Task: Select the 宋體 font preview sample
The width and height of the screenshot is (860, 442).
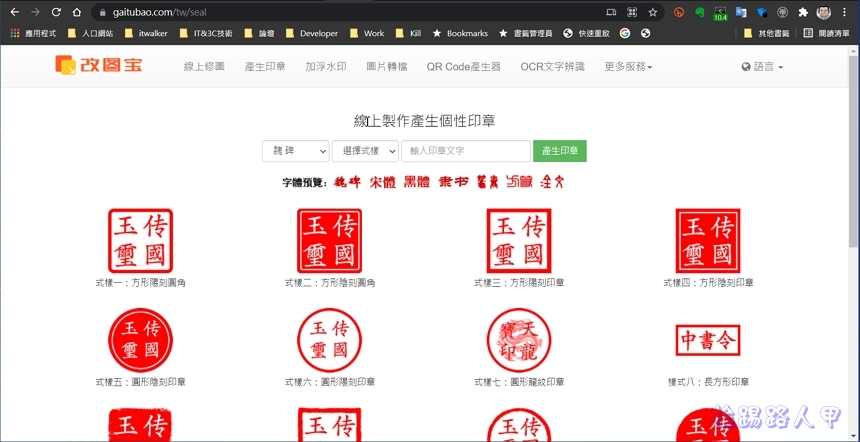Action: click(383, 182)
